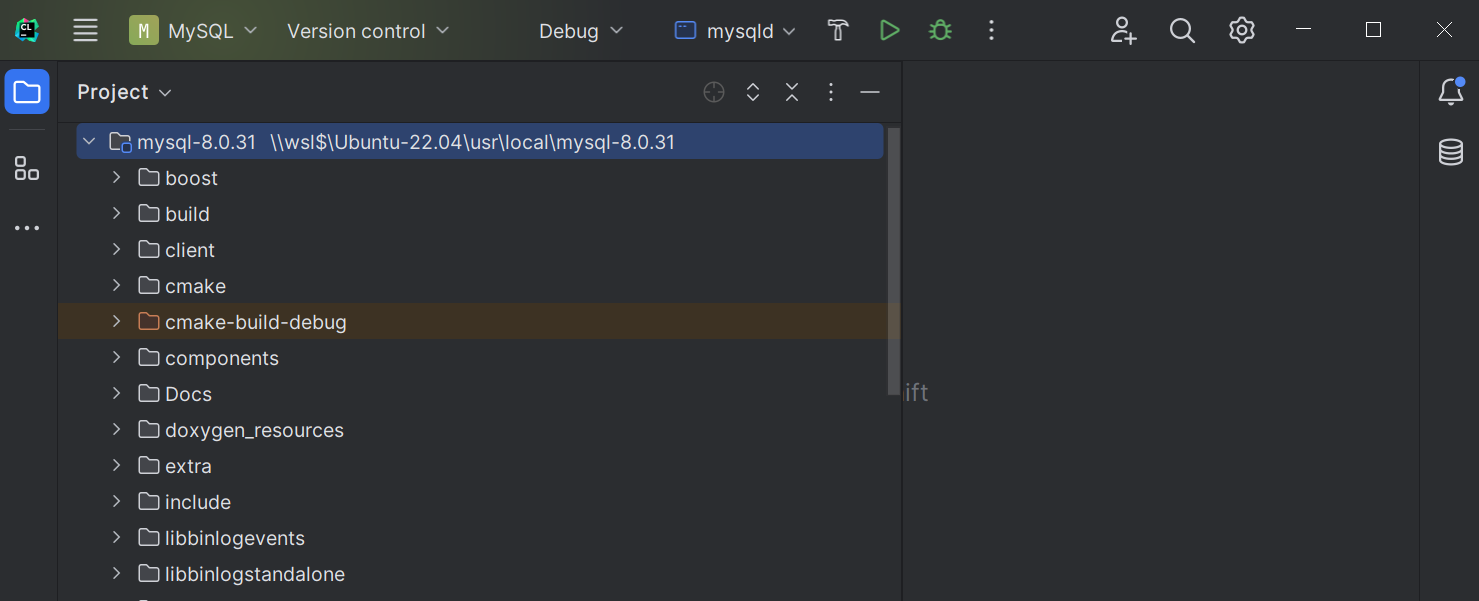Open the Structure tool window icon
1479x601 pixels.
coord(27,168)
